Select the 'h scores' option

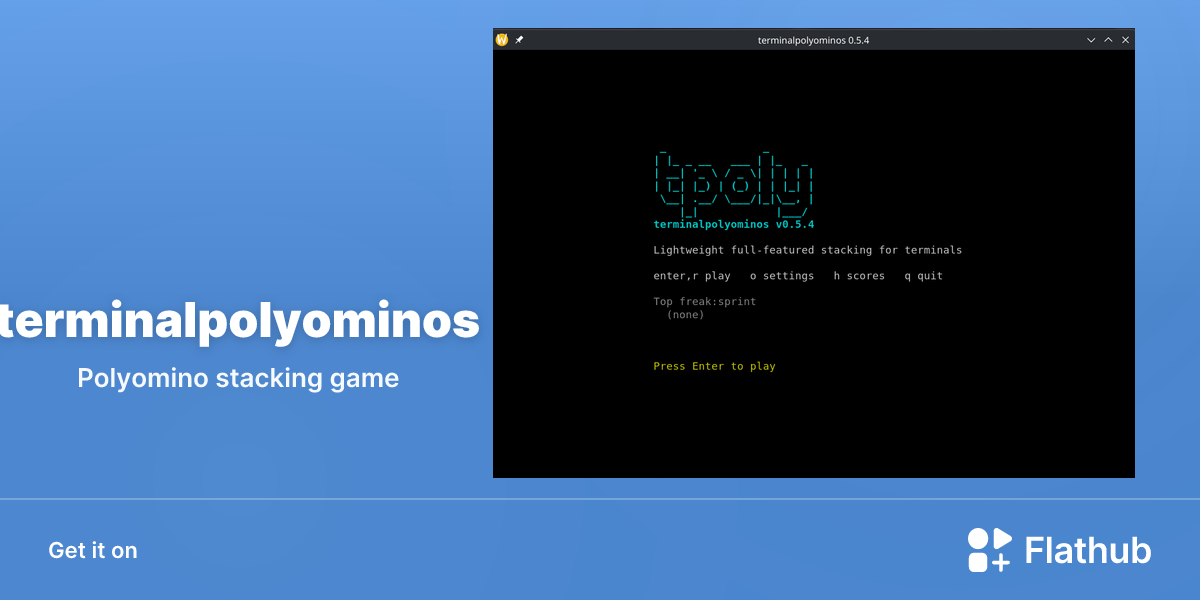tap(859, 276)
